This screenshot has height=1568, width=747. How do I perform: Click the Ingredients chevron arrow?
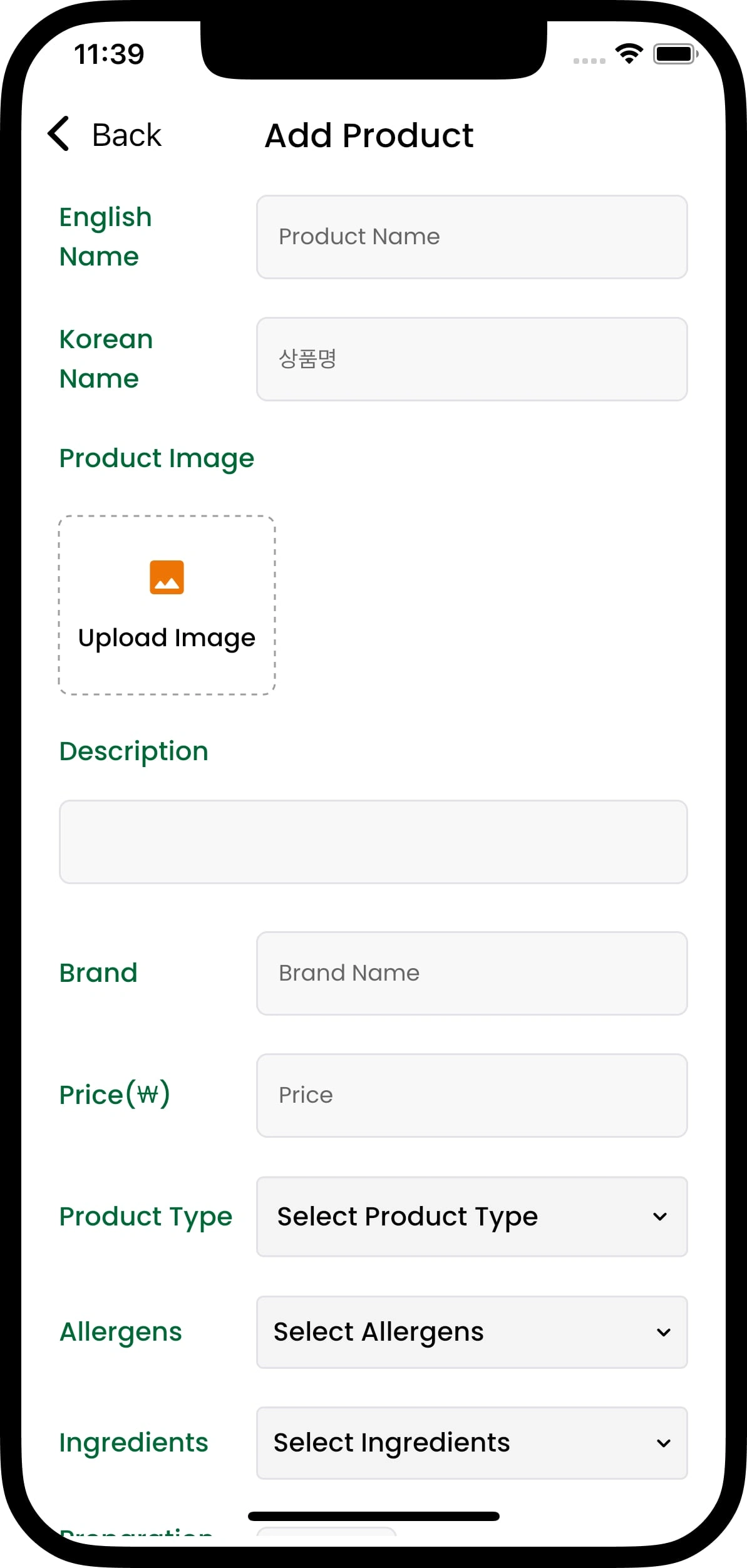(664, 1443)
